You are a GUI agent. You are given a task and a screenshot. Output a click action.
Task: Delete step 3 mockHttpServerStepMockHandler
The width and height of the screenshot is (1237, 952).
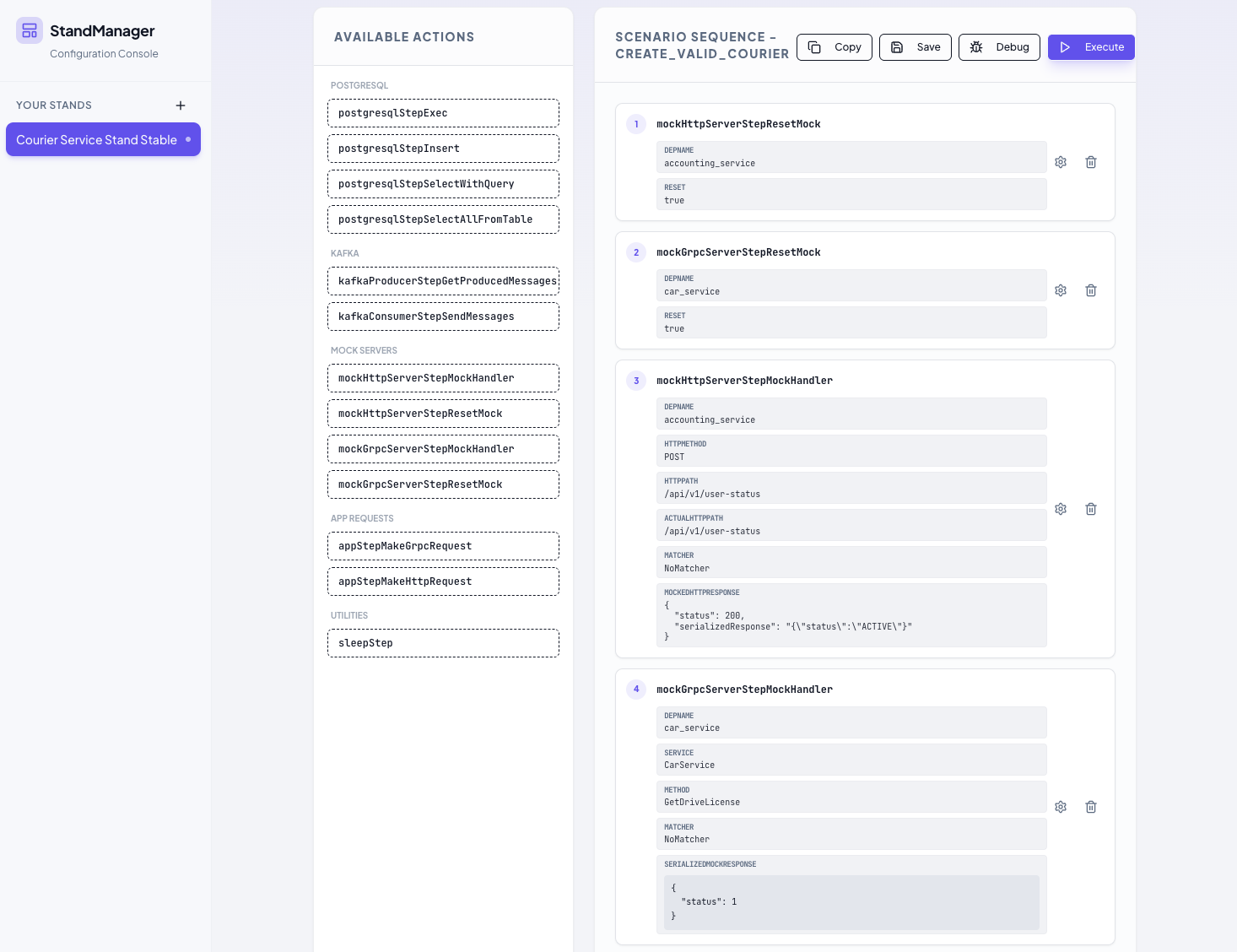tap(1091, 509)
